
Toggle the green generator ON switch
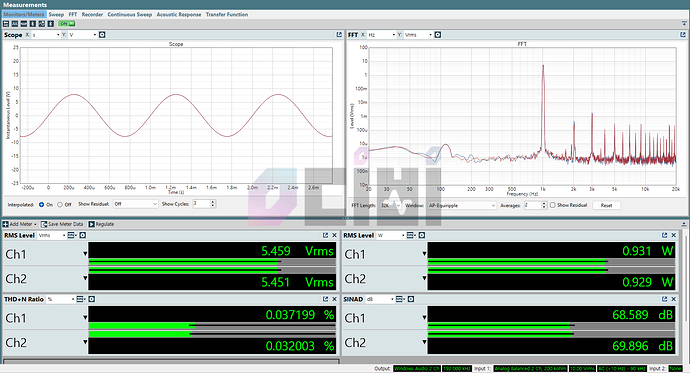tap(66, 24)
